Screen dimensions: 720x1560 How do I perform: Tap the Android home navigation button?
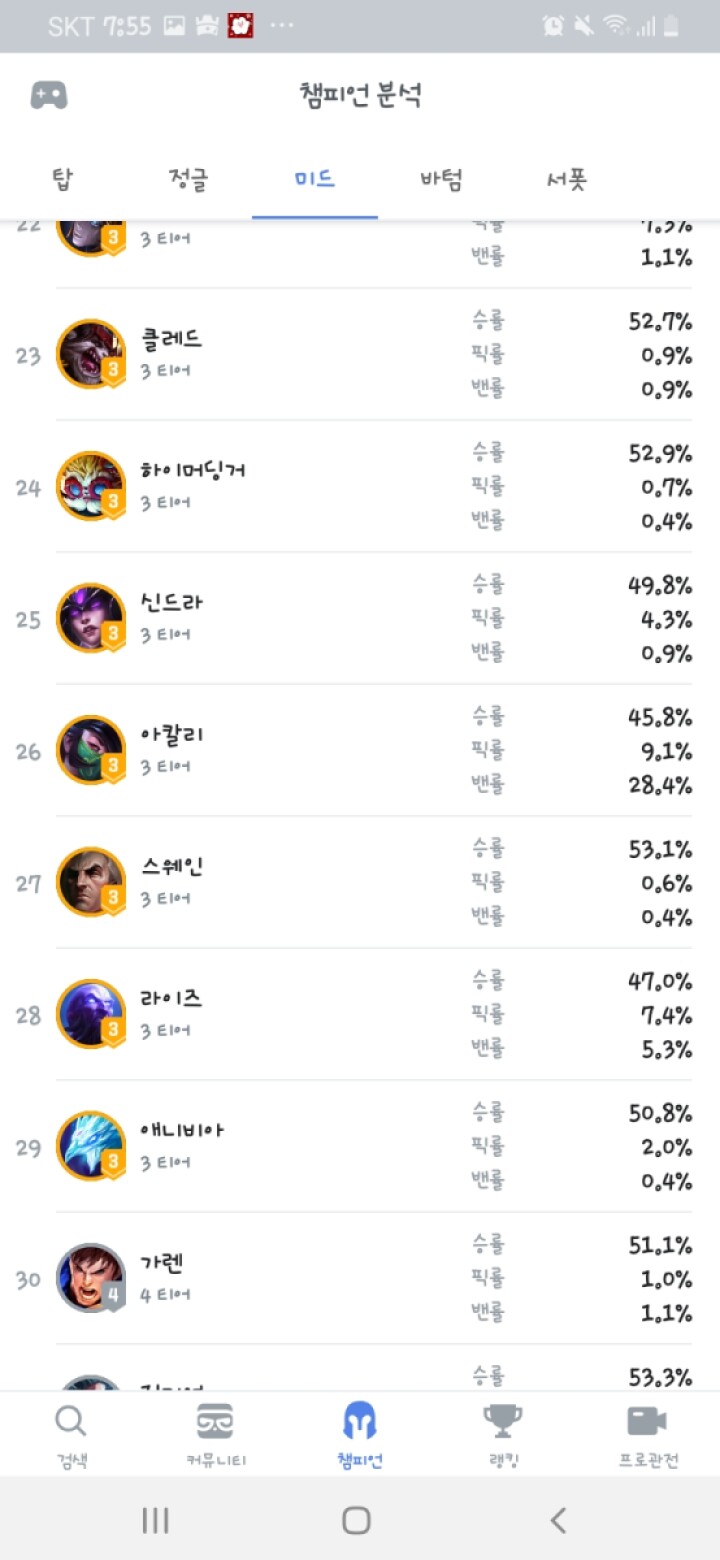tap(357, 1520)
